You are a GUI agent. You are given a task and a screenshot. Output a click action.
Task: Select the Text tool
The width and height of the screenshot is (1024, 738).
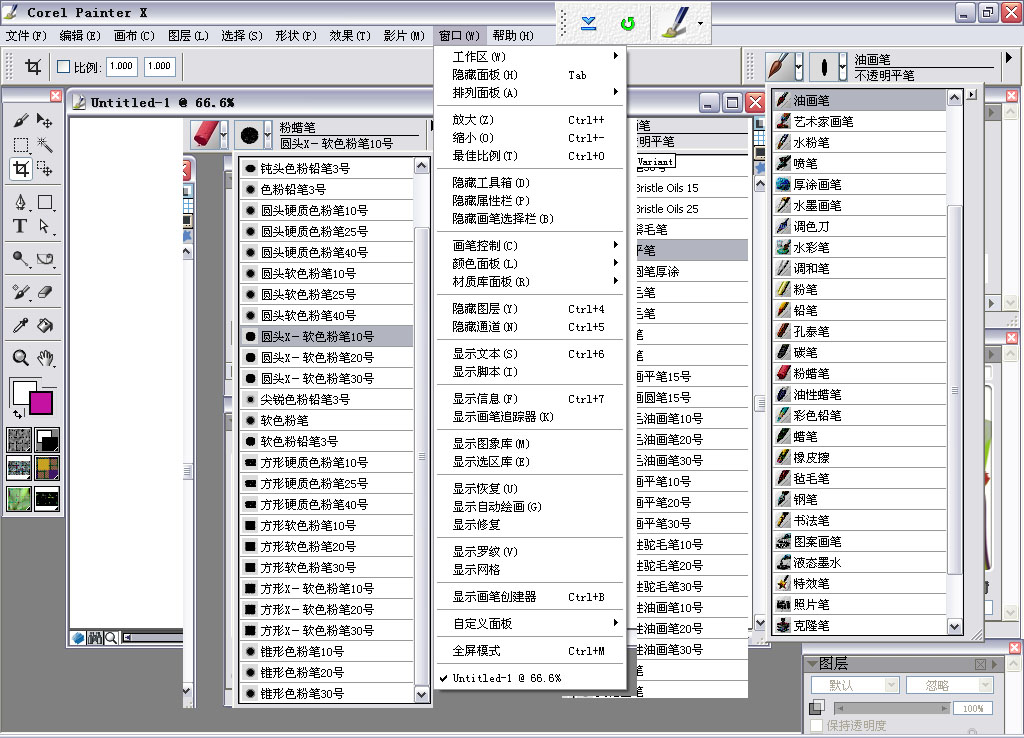coord(20,226)
